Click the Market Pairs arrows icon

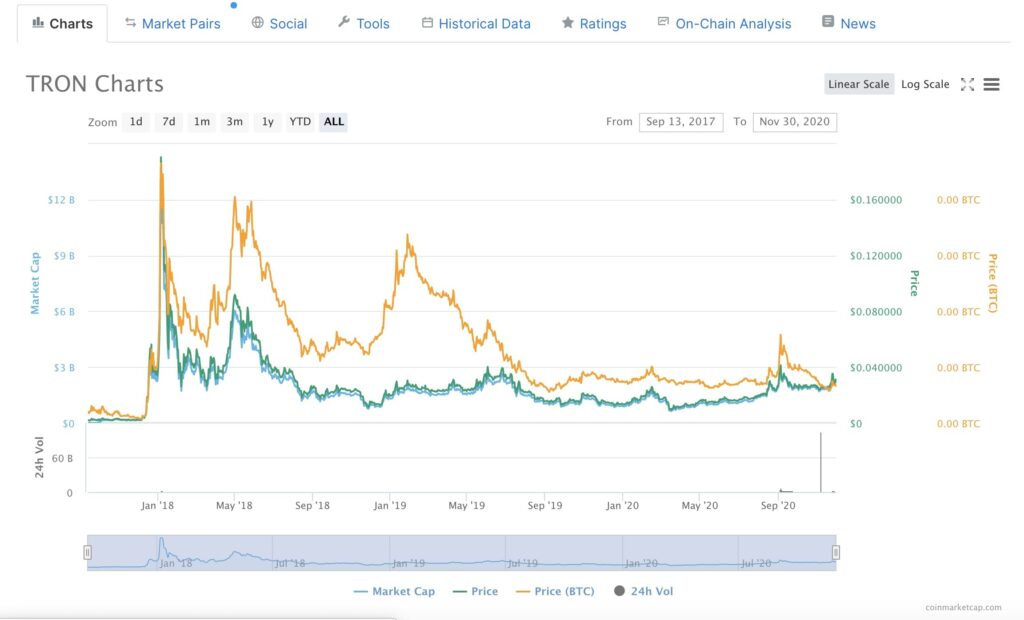(x=131, y=23)
